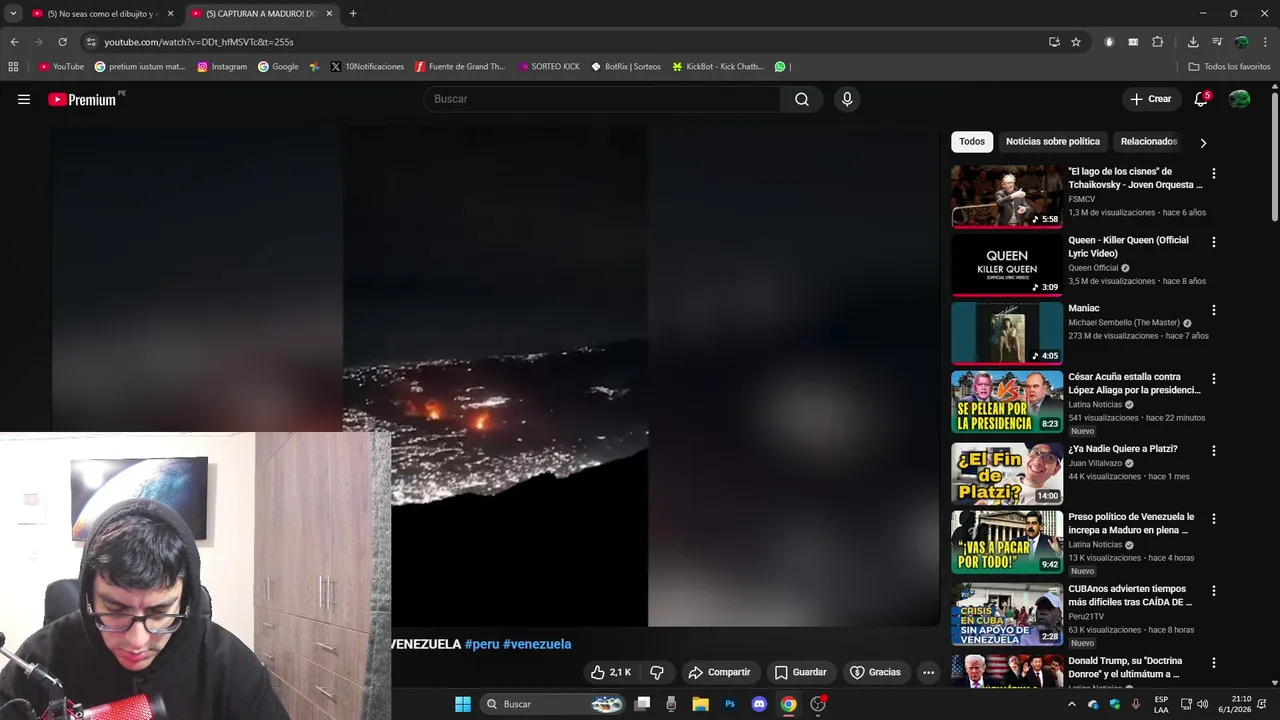Bookmark this page with star icon
This screenshot has height=720, width=1280.
[x=1076, y=42]
